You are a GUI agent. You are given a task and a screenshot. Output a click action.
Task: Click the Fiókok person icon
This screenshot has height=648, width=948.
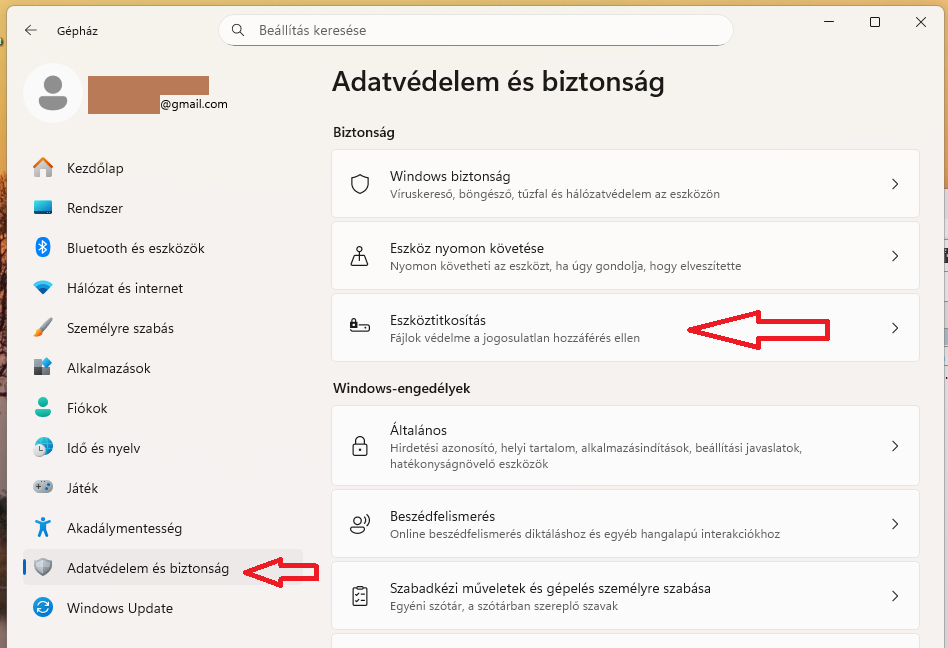click(x=43, y=407)
